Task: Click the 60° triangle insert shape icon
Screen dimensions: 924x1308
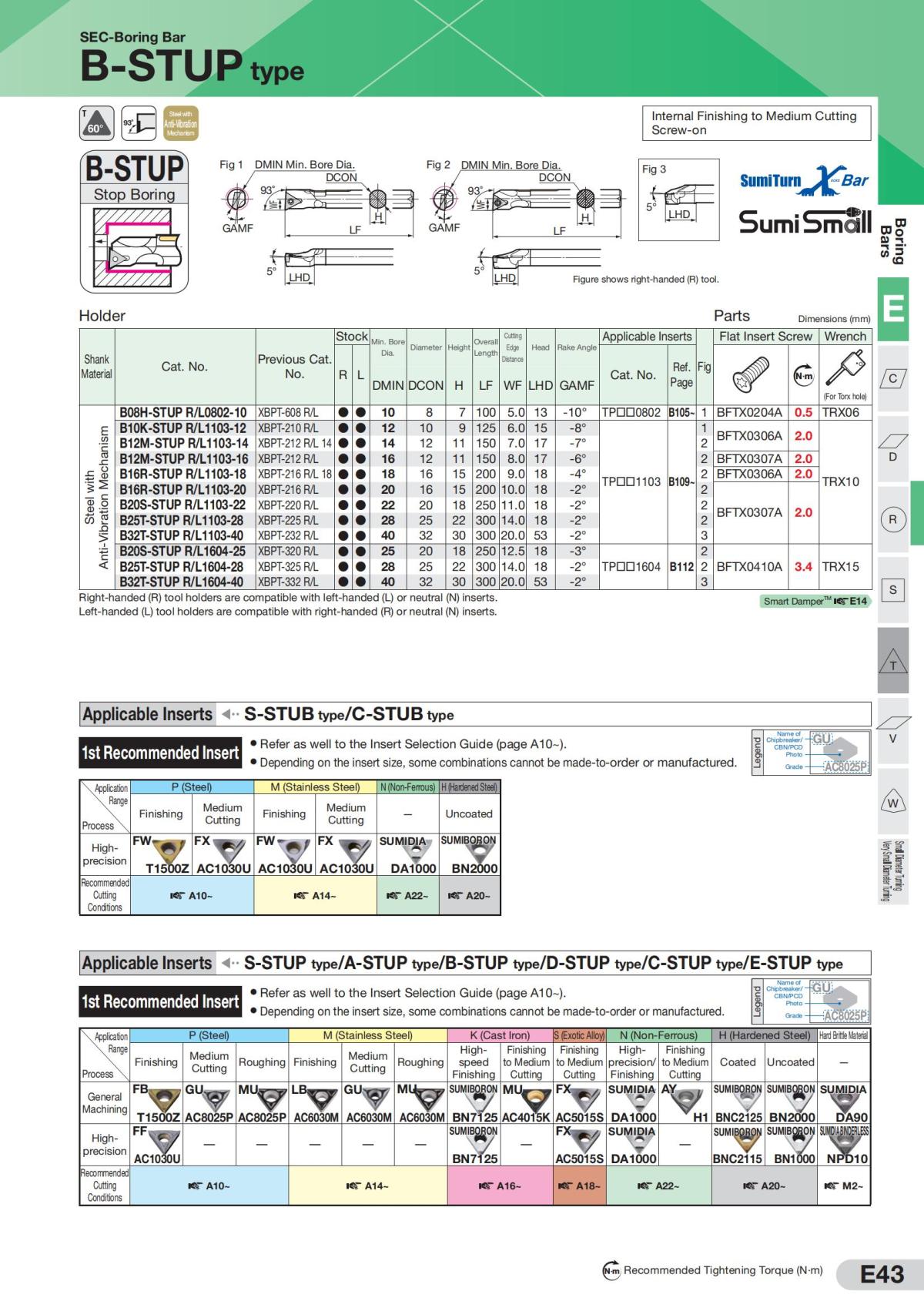Action: 97,123
